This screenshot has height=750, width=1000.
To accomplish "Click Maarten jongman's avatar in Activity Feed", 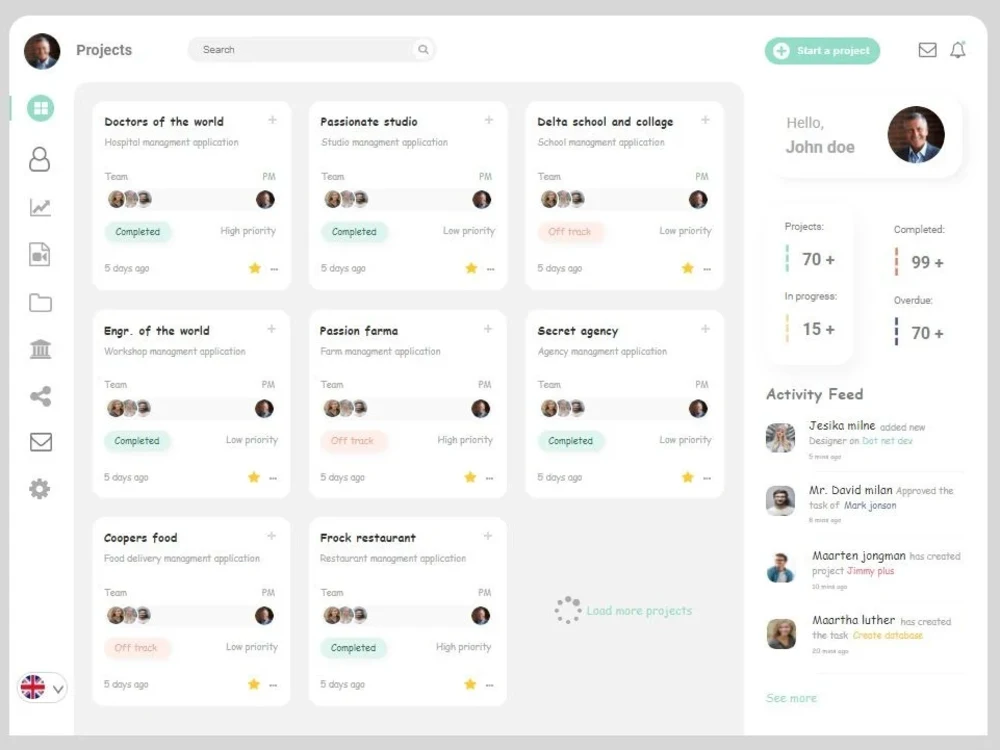I will click(x=781, y=568).
